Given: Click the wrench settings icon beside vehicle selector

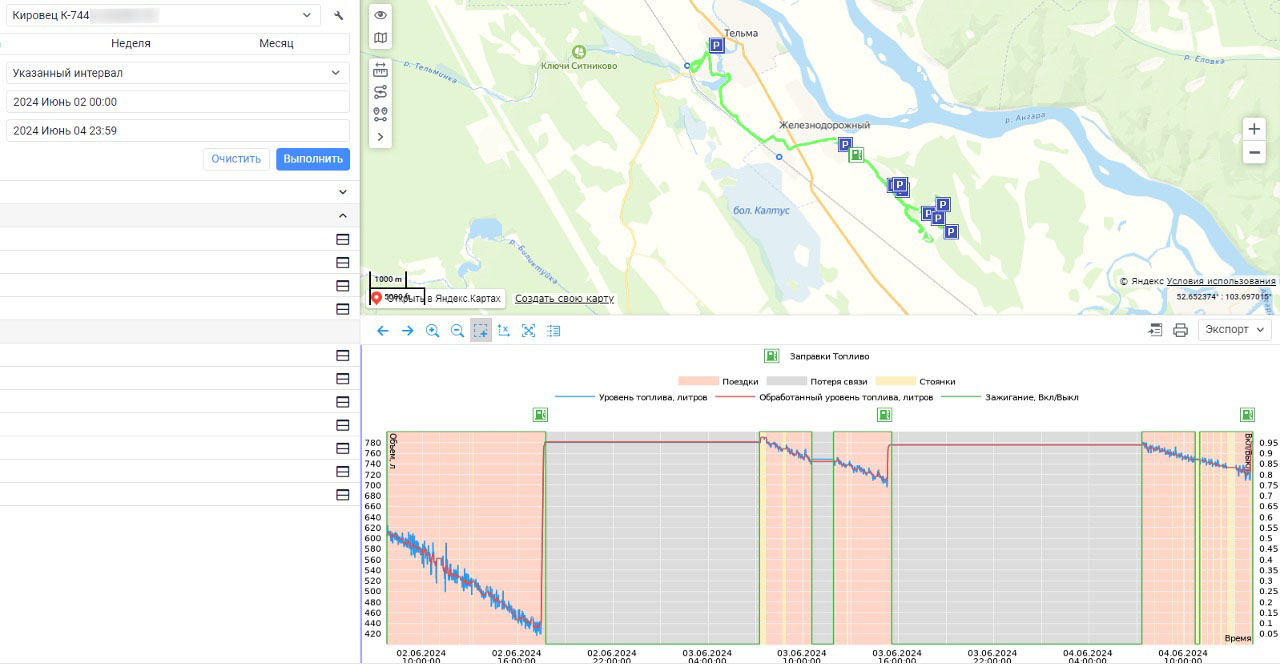Looking at the screenshot, I should click(x=339, y=16).
